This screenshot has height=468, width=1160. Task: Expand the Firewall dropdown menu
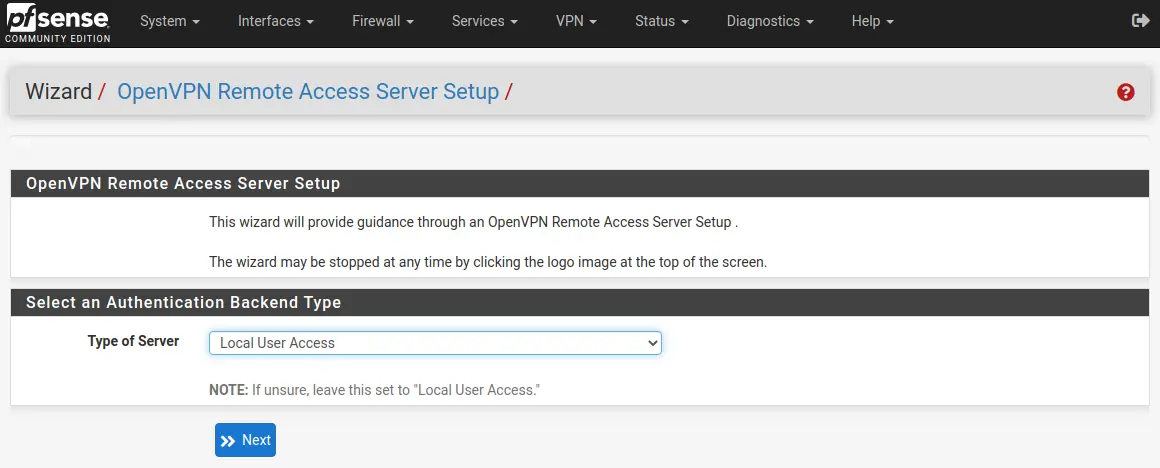point(382,21)
